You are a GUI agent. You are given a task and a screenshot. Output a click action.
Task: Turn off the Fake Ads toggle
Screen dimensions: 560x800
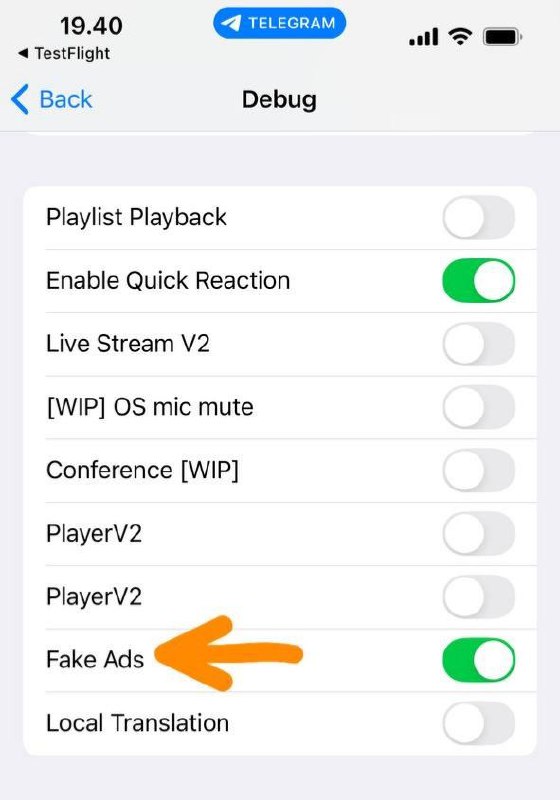478,660
